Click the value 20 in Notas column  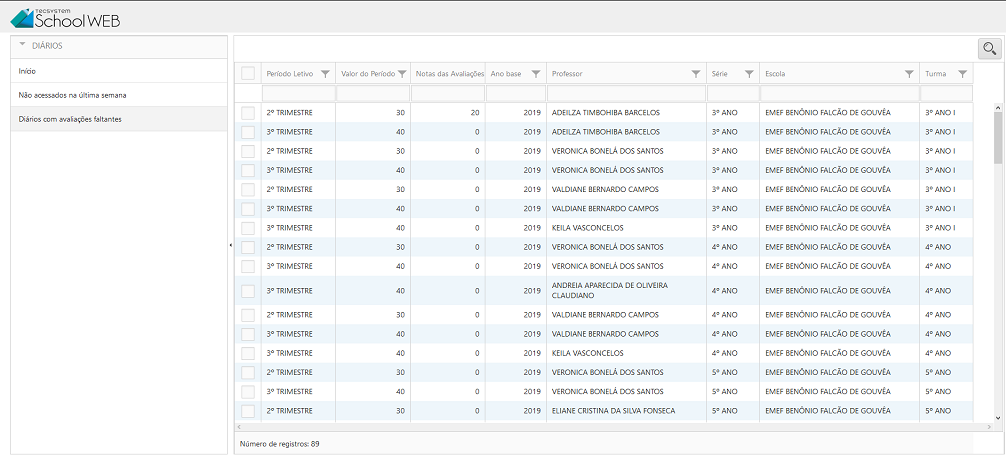(x=475, y=113)
